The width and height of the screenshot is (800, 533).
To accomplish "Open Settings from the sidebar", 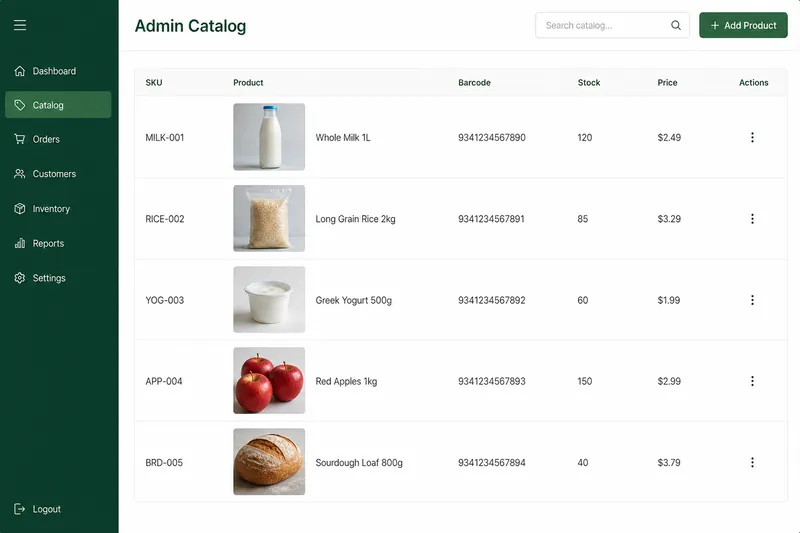I will (x=58, y=278).
